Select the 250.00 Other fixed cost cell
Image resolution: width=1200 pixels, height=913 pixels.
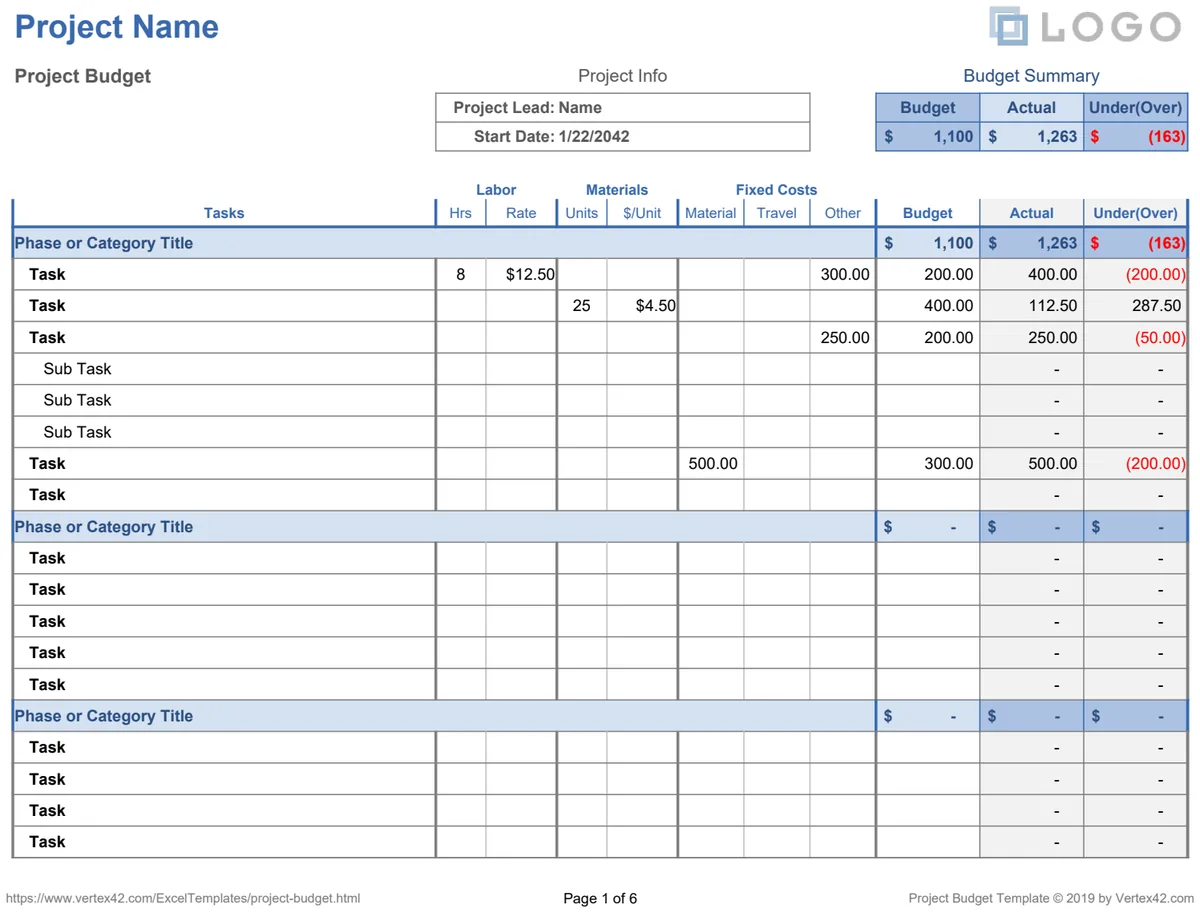click(843, 338)
